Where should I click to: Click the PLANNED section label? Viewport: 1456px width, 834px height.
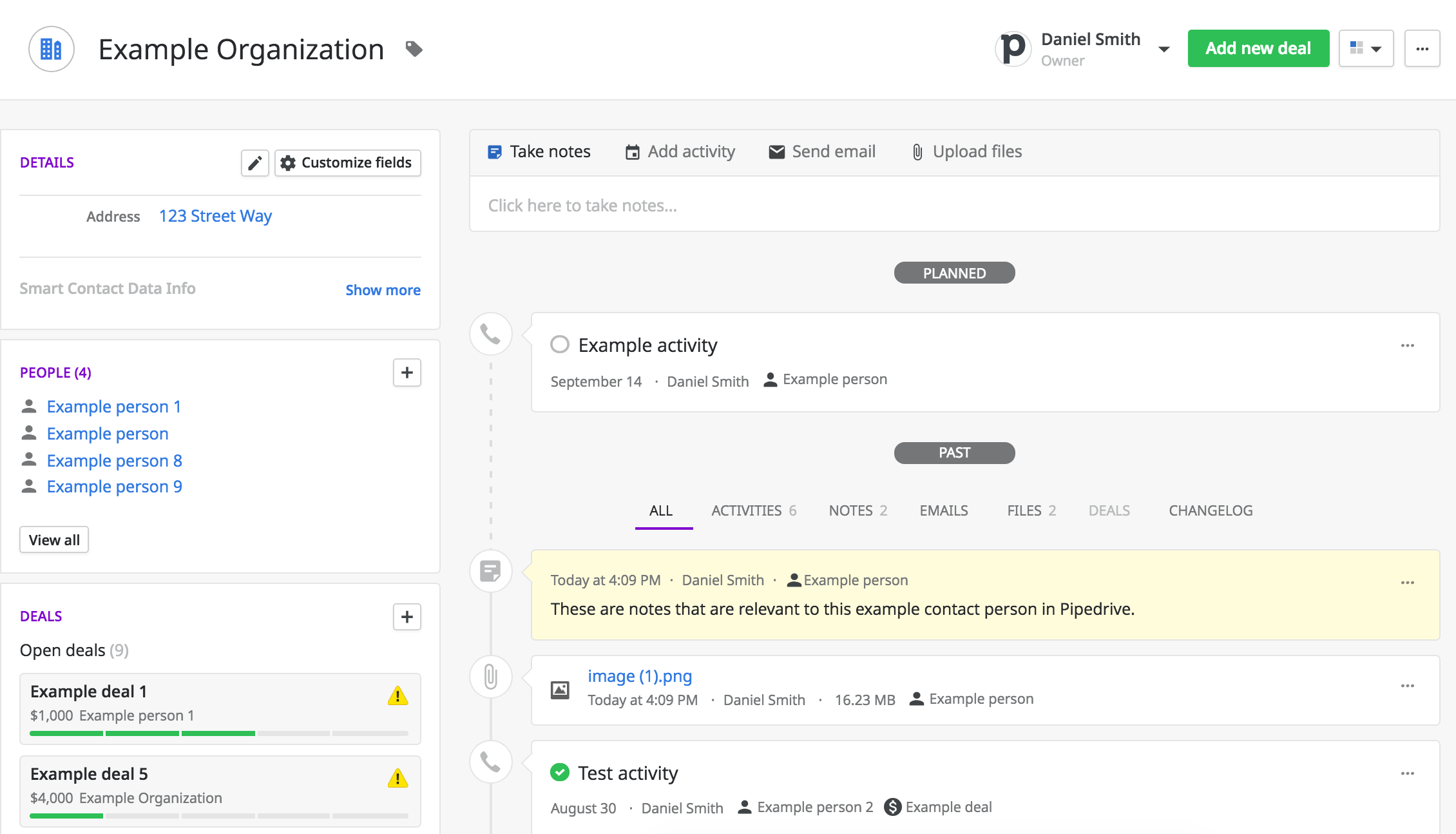955,273
